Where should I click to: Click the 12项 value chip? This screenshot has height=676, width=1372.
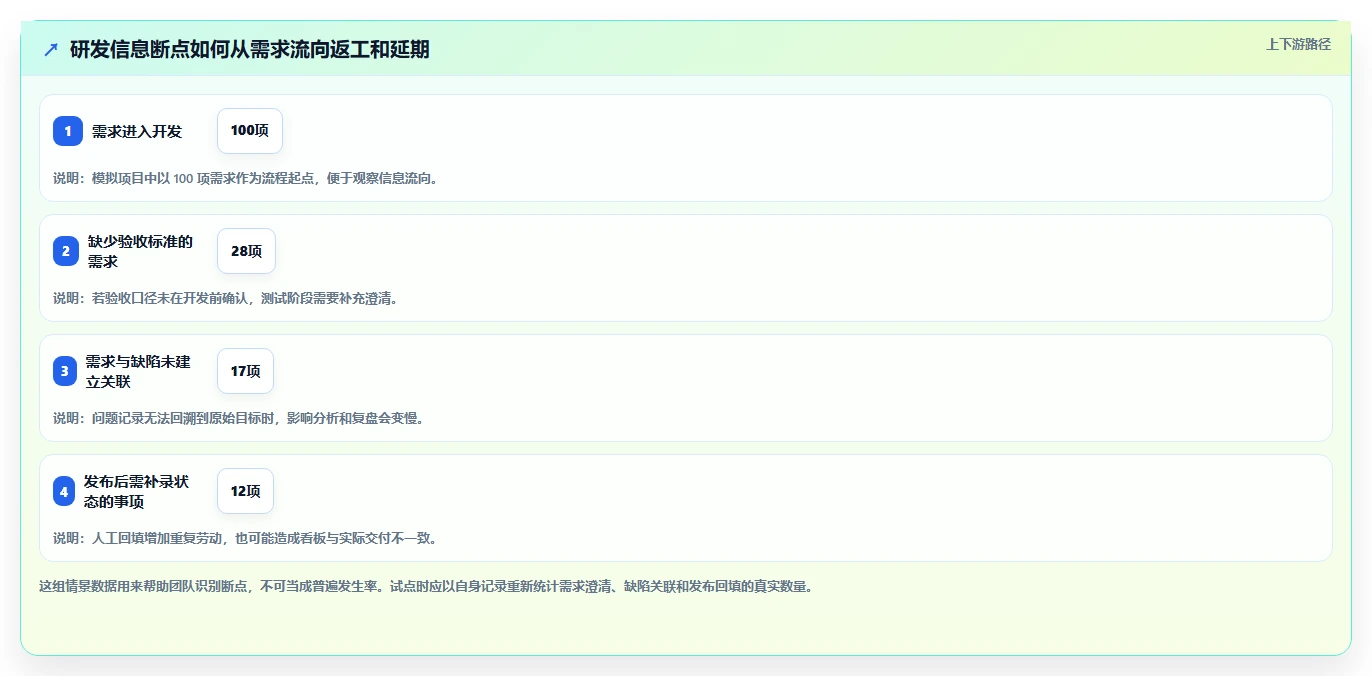click(245, 491)
